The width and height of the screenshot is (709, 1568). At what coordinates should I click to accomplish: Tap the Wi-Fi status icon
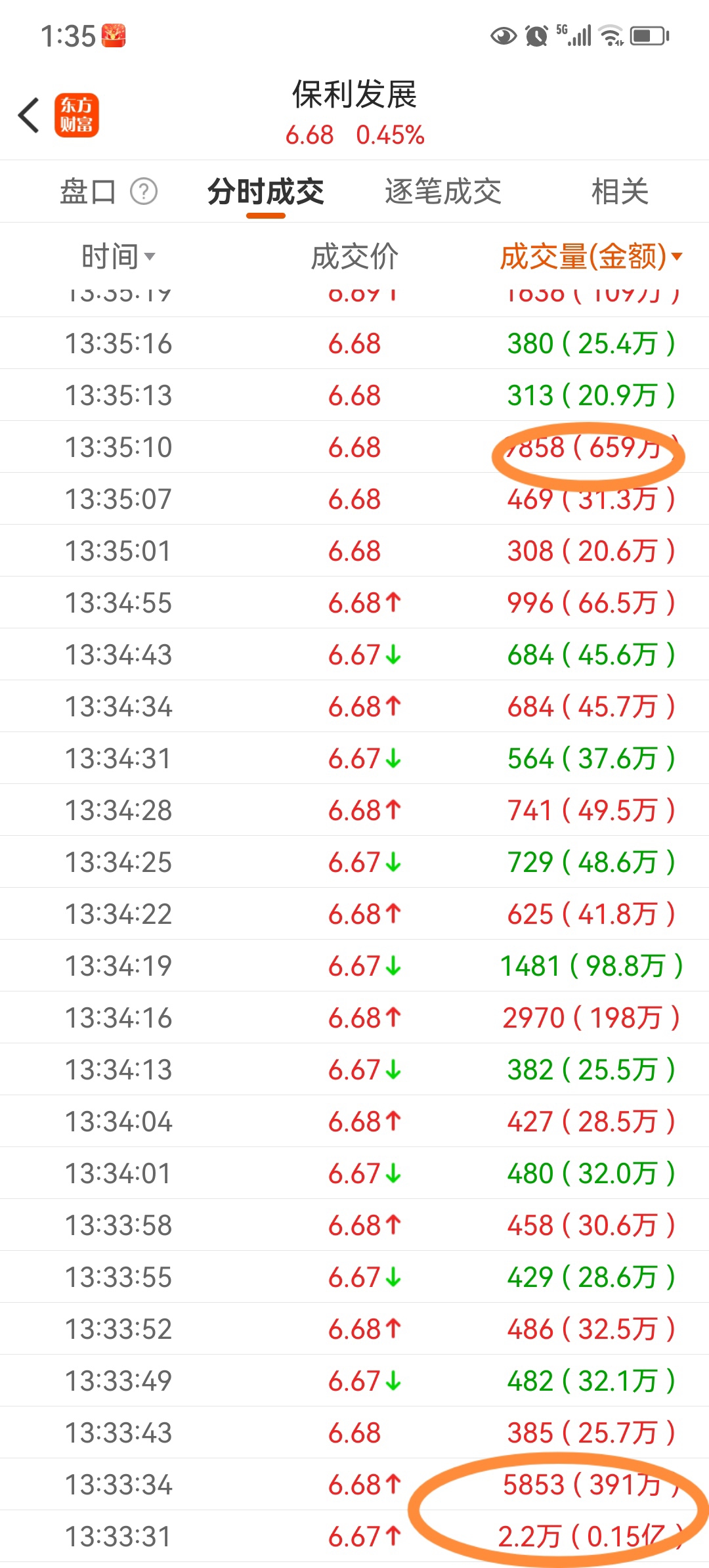[612, 35]
